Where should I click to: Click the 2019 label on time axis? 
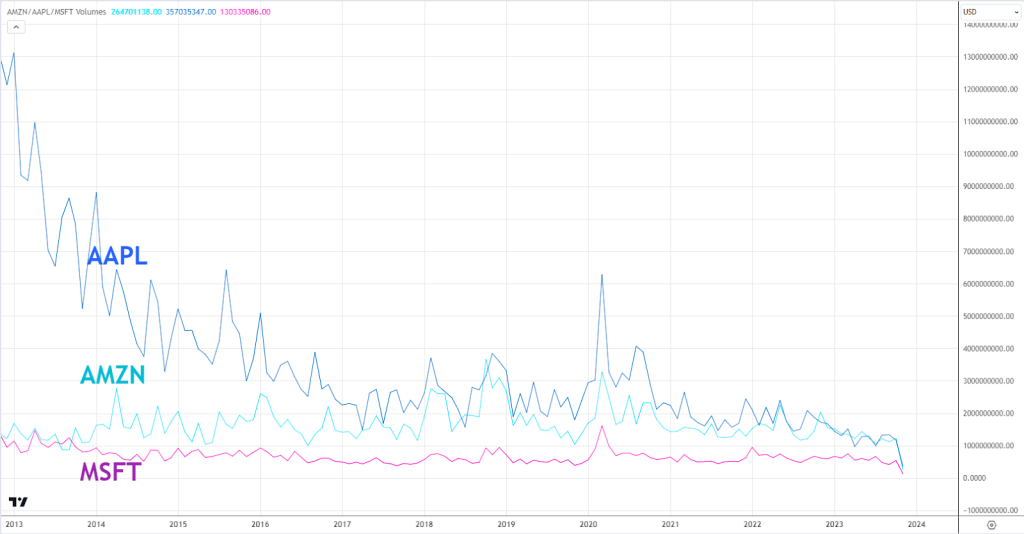(506, 524)
